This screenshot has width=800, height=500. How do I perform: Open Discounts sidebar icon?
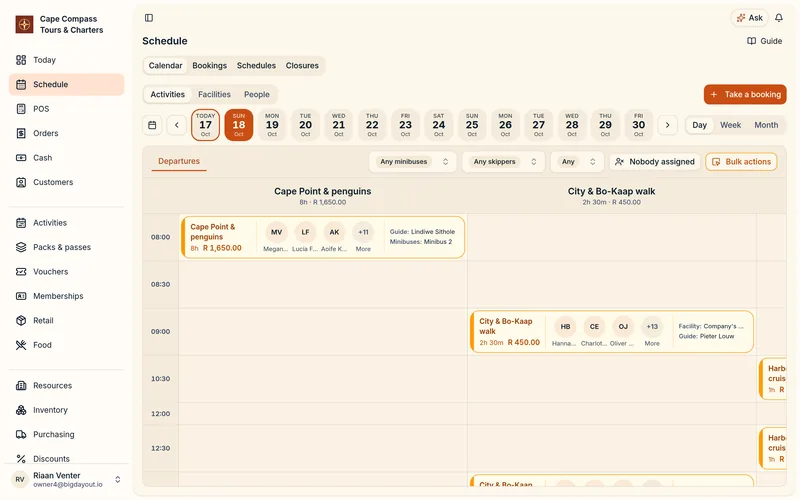[21, 459]
